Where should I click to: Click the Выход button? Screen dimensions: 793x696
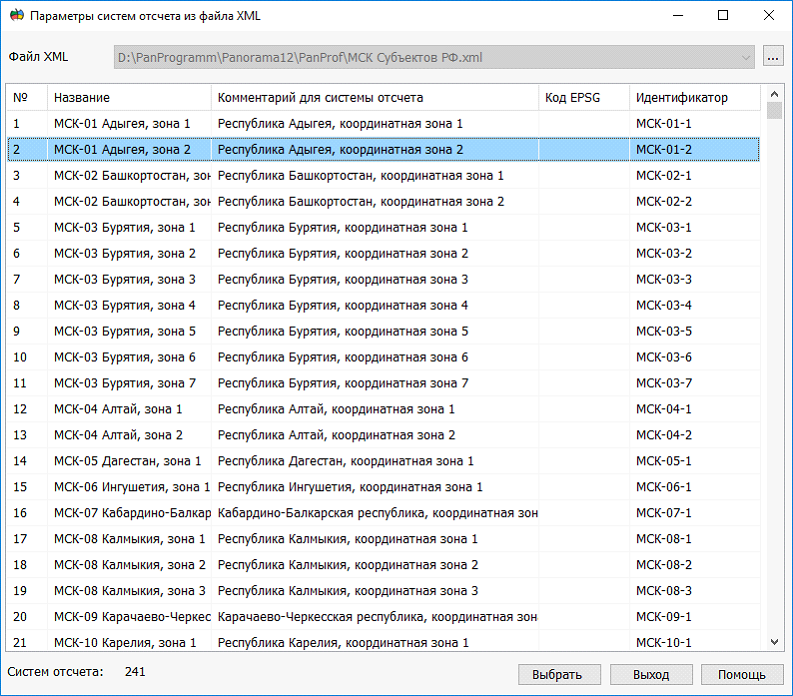651,675
